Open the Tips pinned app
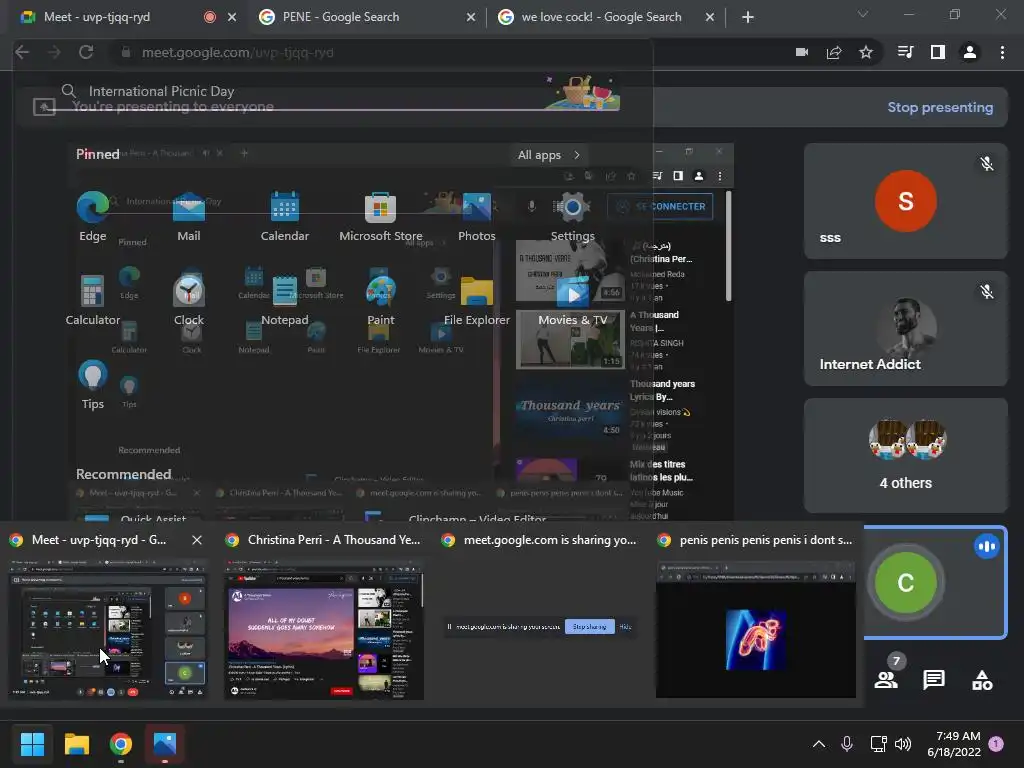This screenshot has height=768, width=1024. 93,385
